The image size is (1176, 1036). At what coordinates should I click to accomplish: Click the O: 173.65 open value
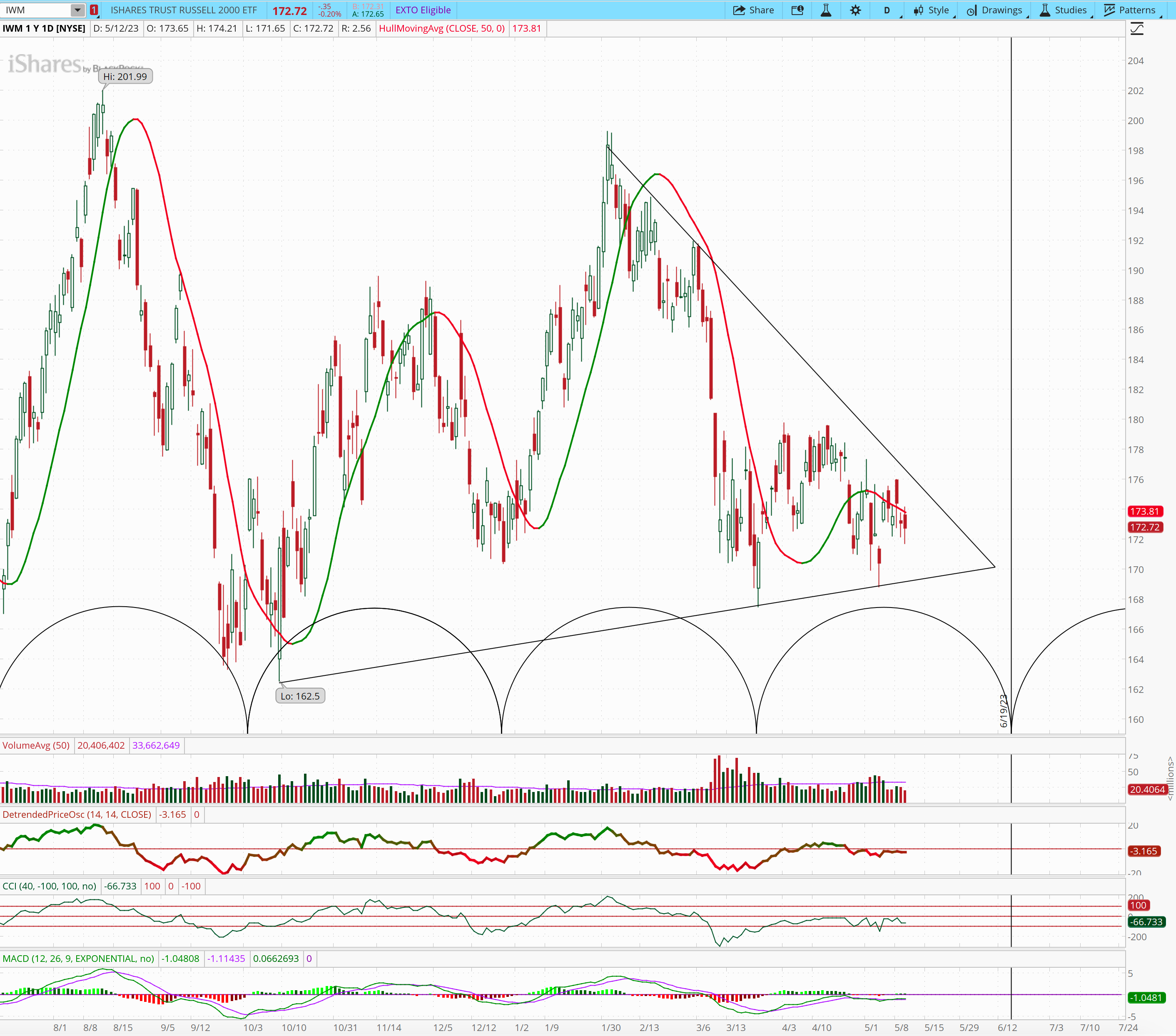click(167, 28)
